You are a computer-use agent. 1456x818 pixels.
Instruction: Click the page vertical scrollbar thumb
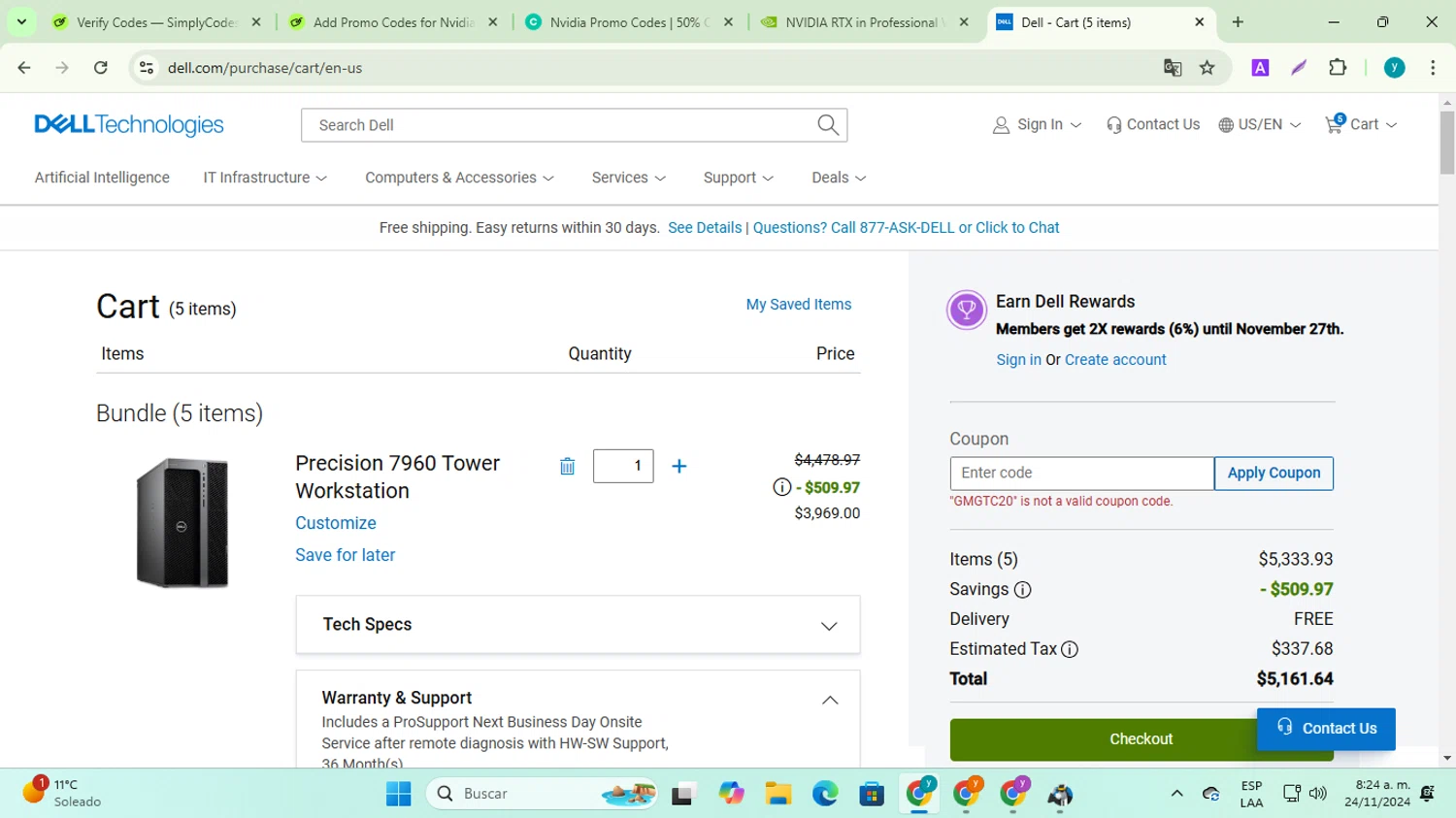click(x=1447, y=143)
